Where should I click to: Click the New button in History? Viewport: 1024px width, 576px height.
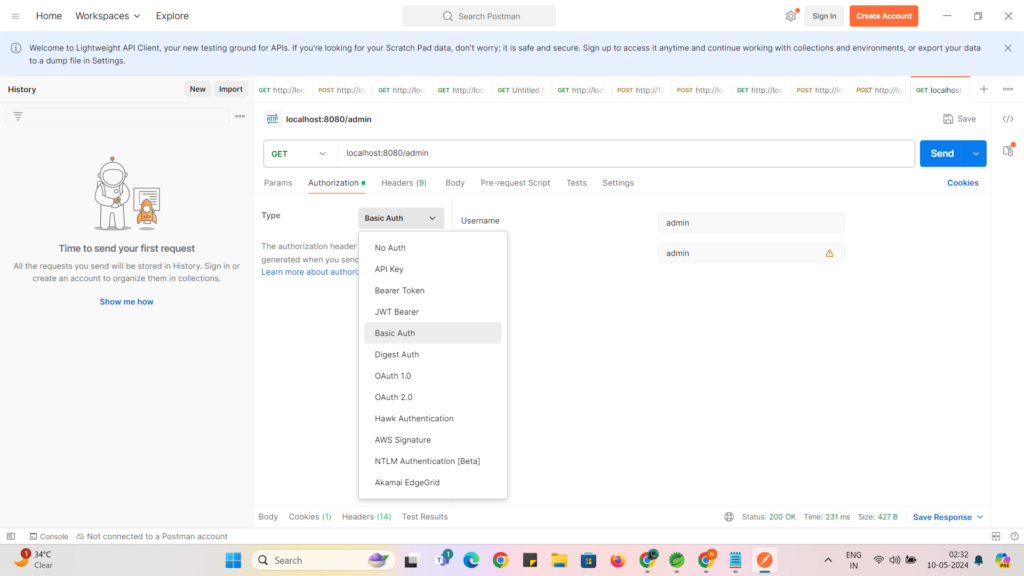(197, 89)
